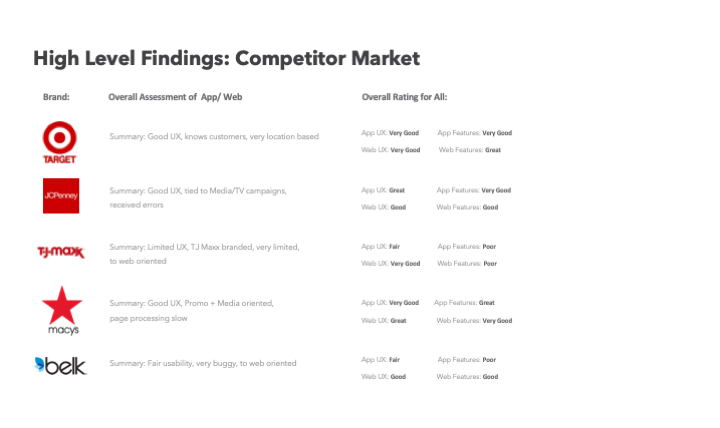The image size is (720, 428).
Task: Select the Macy's red star logo
Action: pos(61,309)
